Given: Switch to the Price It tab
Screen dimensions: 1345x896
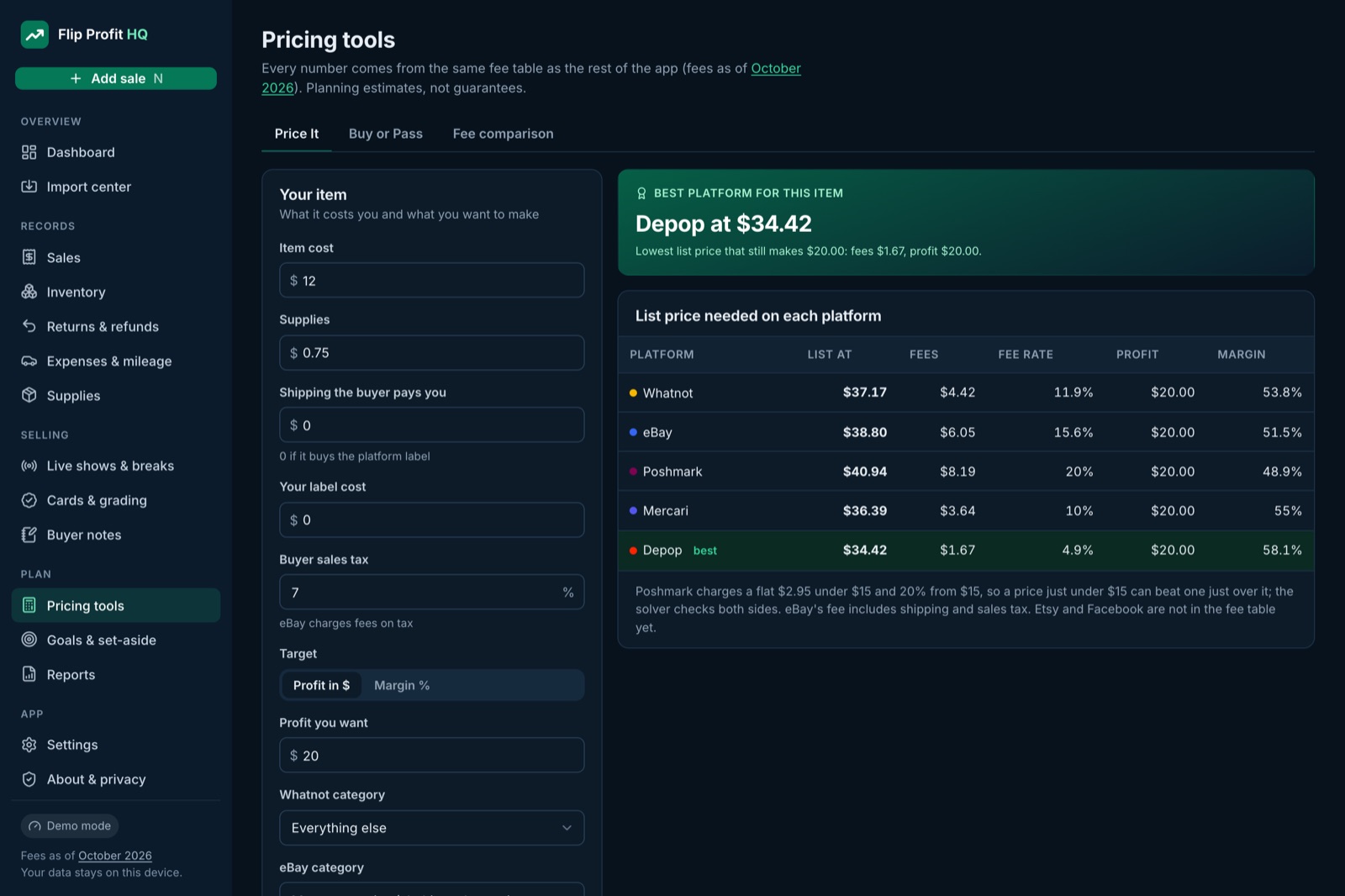Looking at the screenshot, I should (x=297, y=134).
